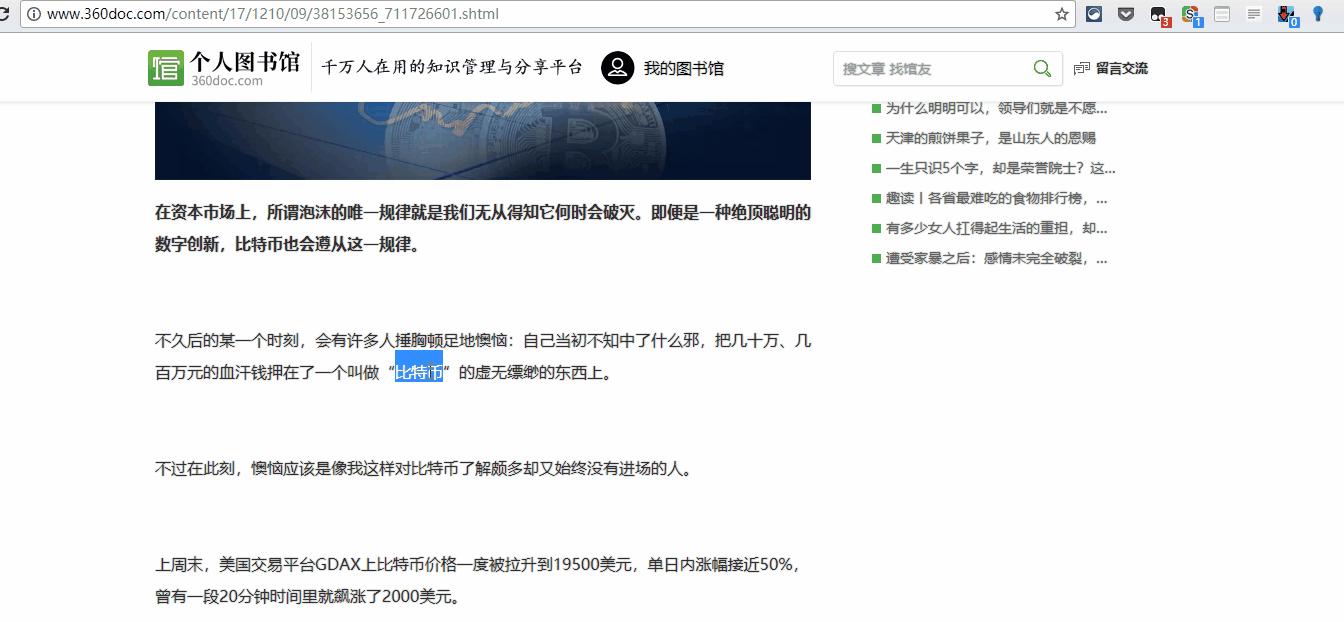Click the message board chat icon

[1082, 69]
